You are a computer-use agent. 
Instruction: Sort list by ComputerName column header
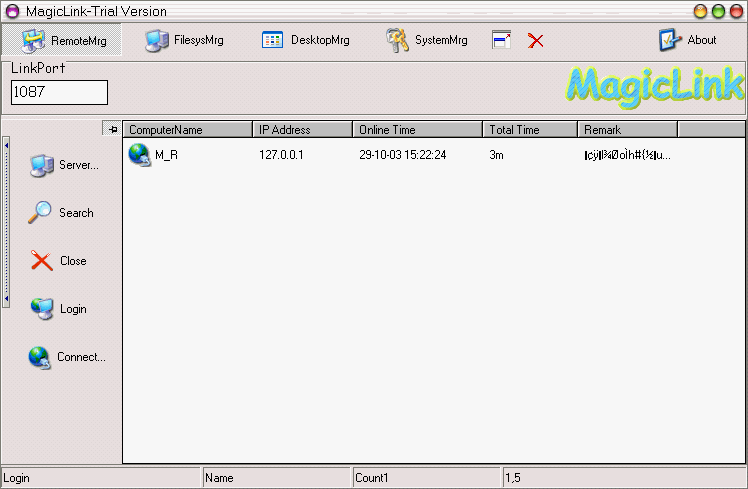pos(187,130)
